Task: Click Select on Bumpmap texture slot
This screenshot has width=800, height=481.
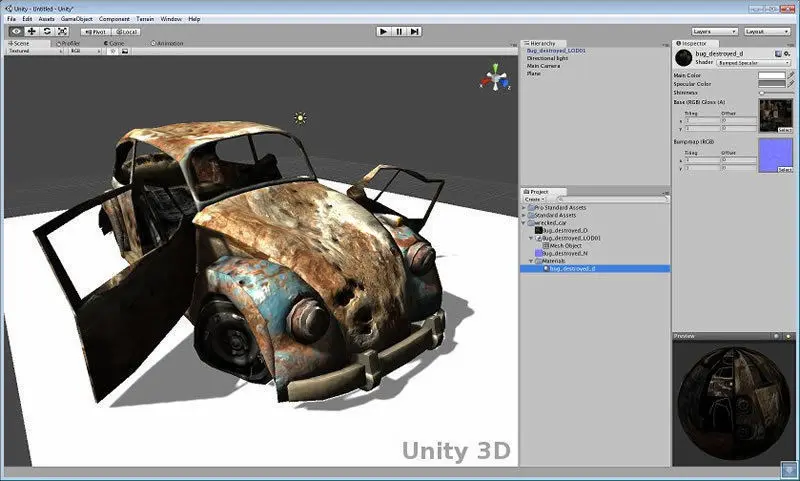Action: (x=785, y=169)
